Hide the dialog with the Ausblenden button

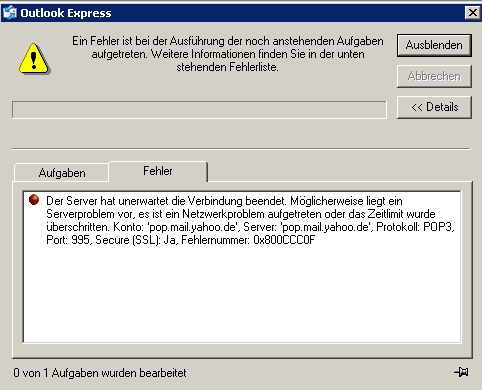point(434,45)
